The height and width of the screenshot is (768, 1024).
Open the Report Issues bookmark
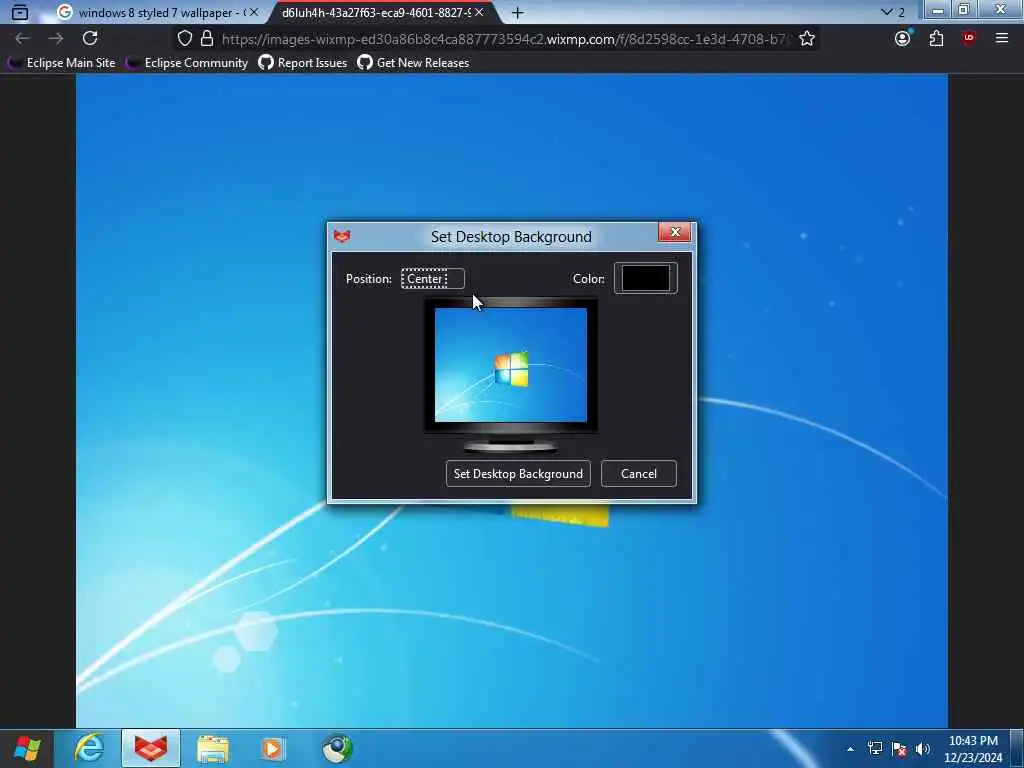tap(303, 63)
